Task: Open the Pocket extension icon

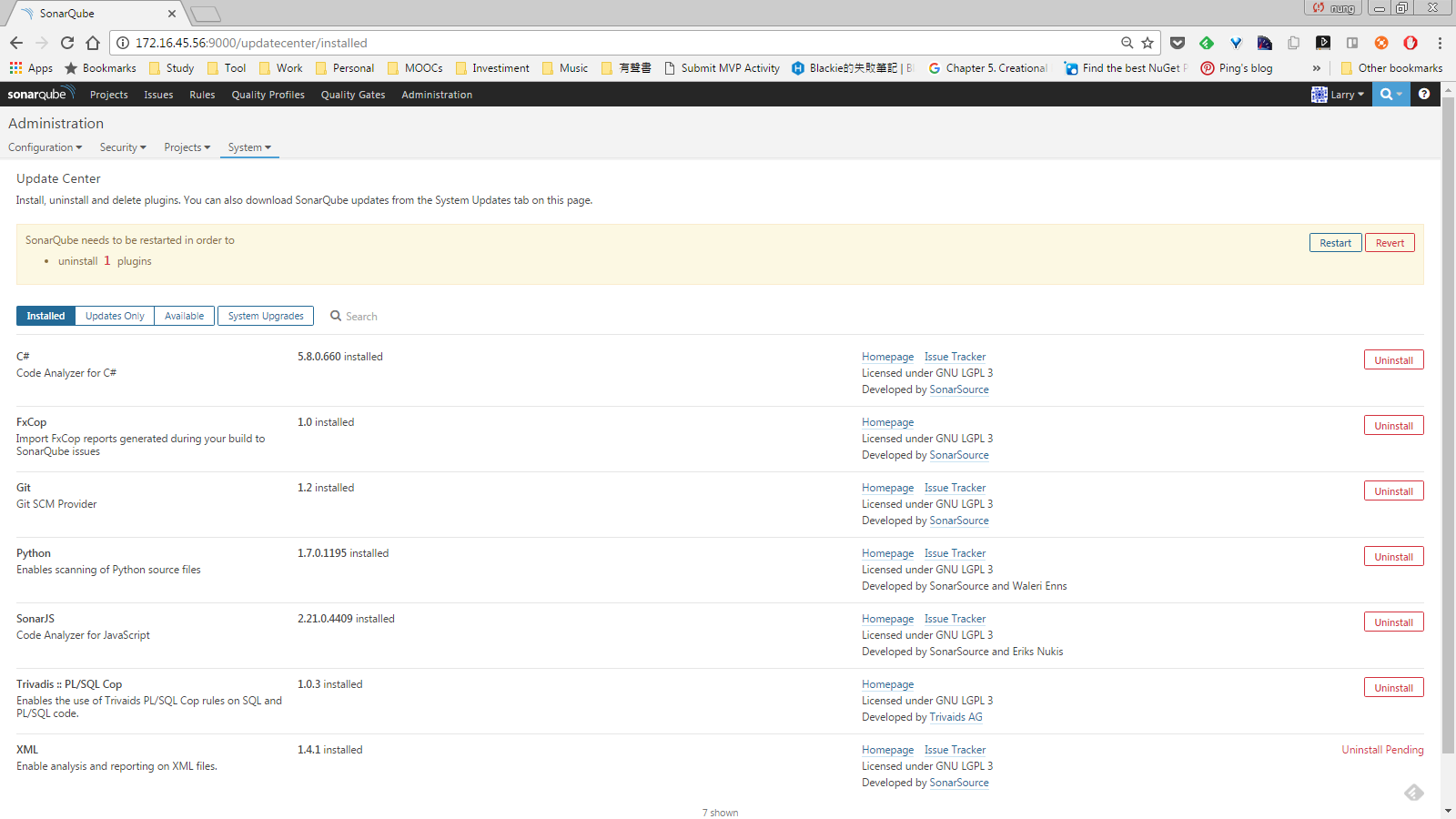Action: click(x=1178, y=43)
